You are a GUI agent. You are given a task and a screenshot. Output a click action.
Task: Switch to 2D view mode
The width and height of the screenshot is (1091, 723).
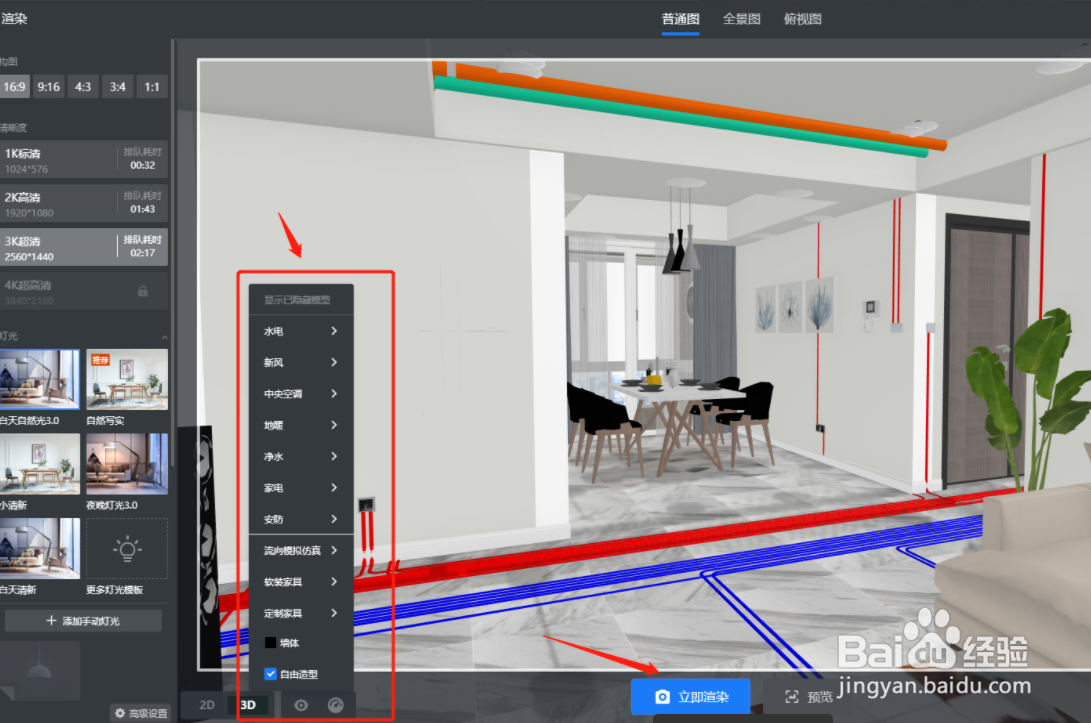click(207, 705)
